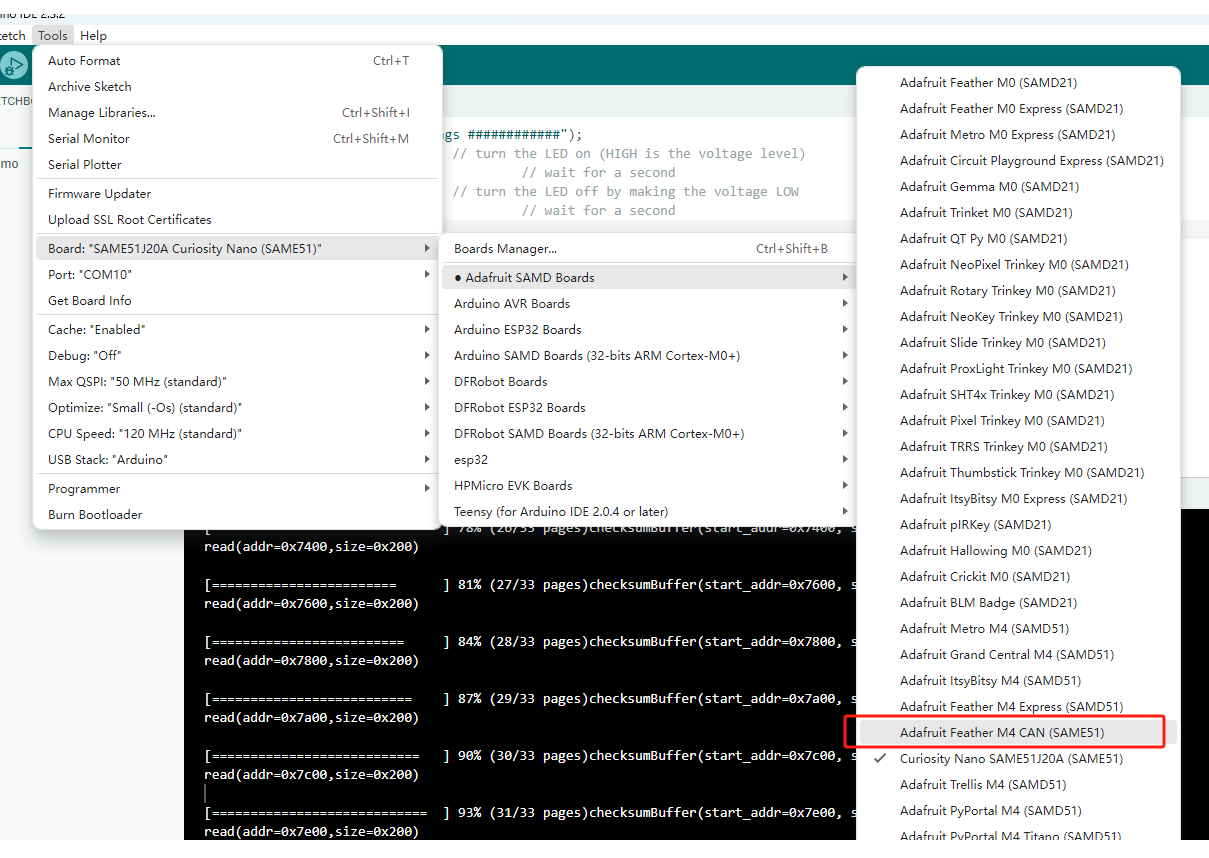
Task: Expand the Debug Off option
Action: tap(238, 356)
